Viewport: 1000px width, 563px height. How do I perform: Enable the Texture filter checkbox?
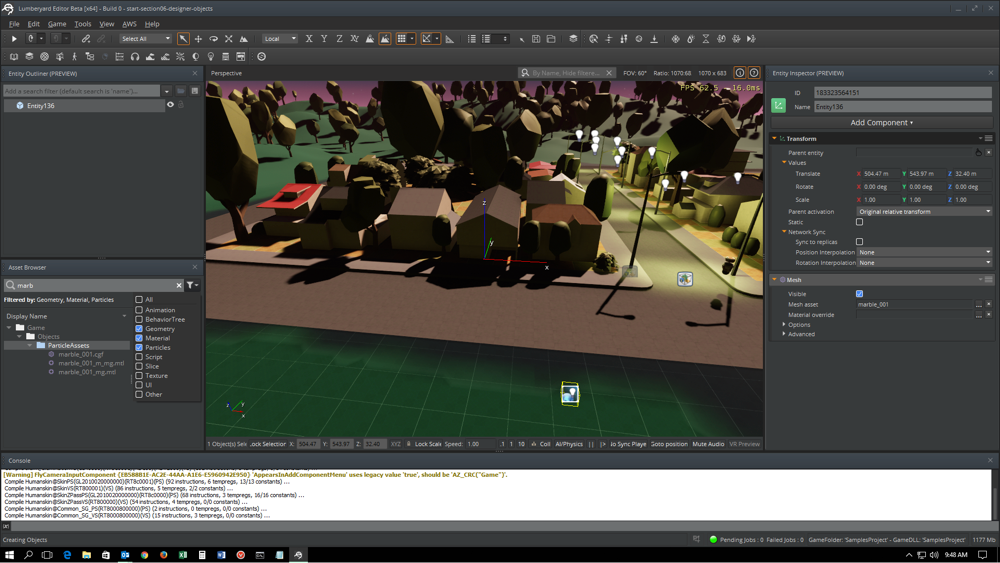click(139, 376)
